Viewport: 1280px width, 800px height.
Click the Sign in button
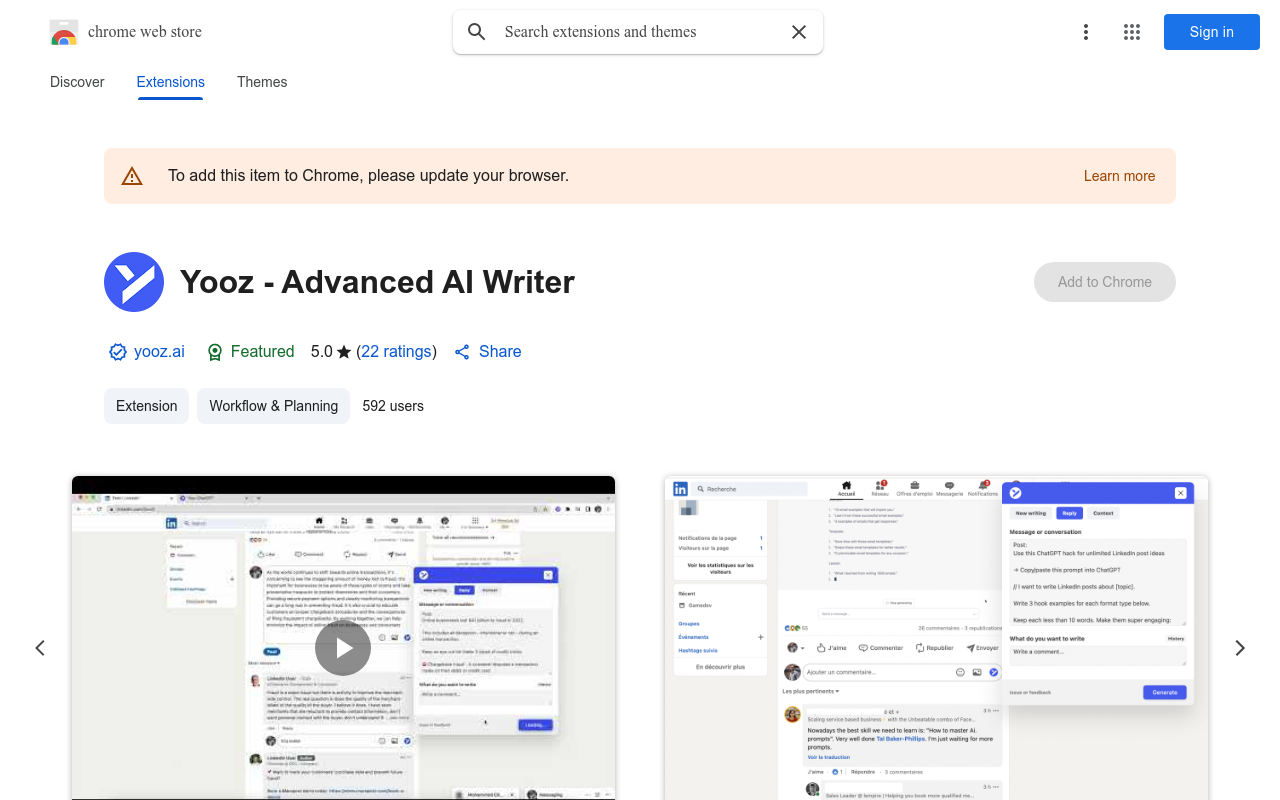pos(1212,32)
